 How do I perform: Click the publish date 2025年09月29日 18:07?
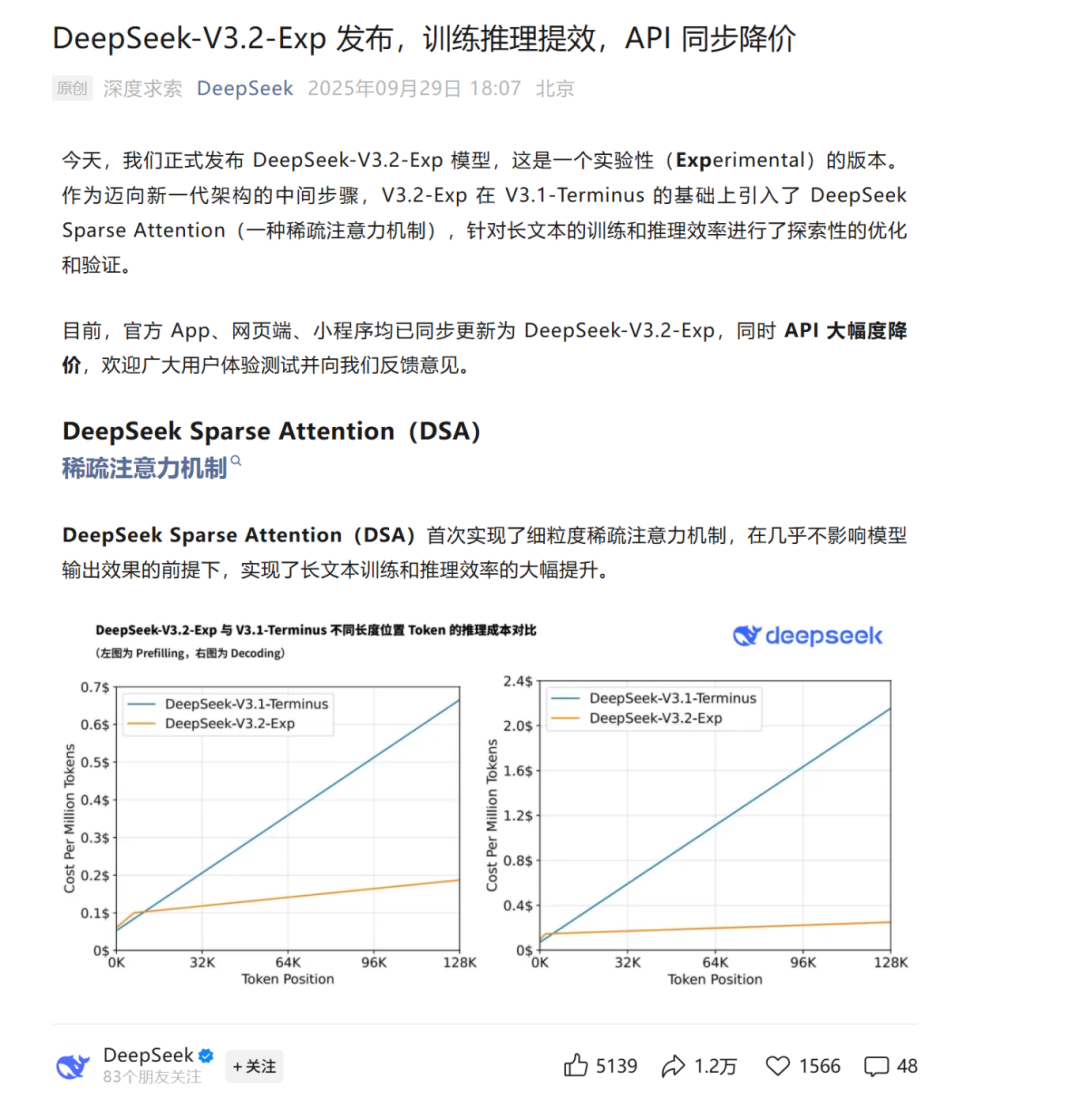(x=414, y=88)
